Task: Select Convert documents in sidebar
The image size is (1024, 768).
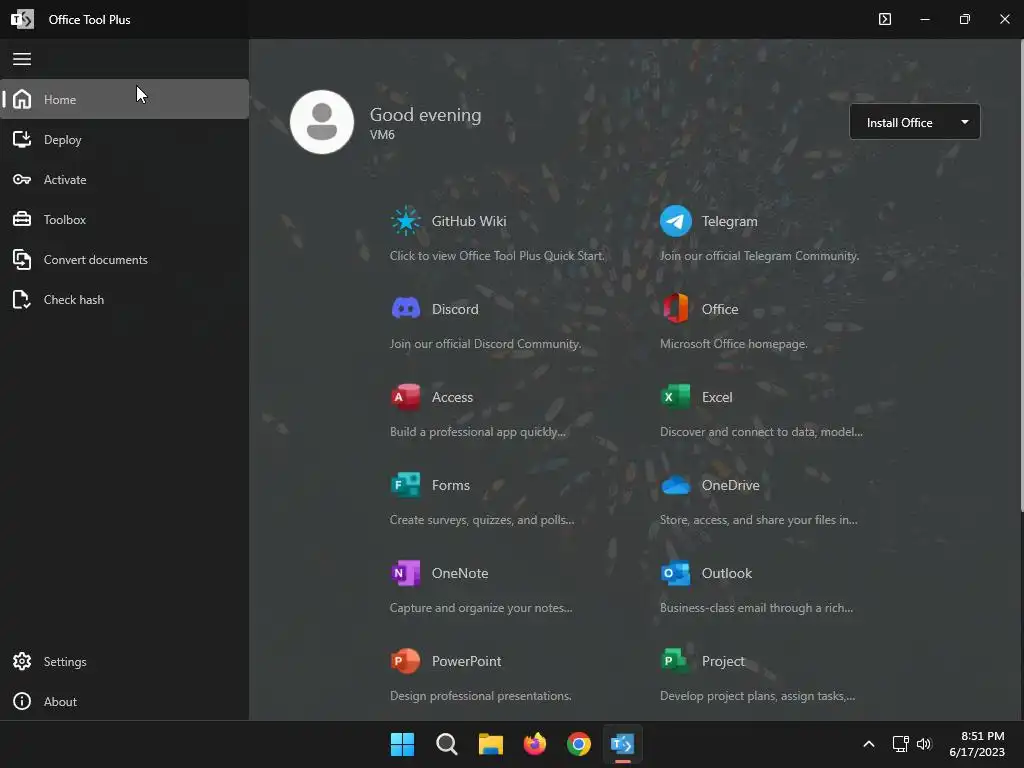Action: 124,259
